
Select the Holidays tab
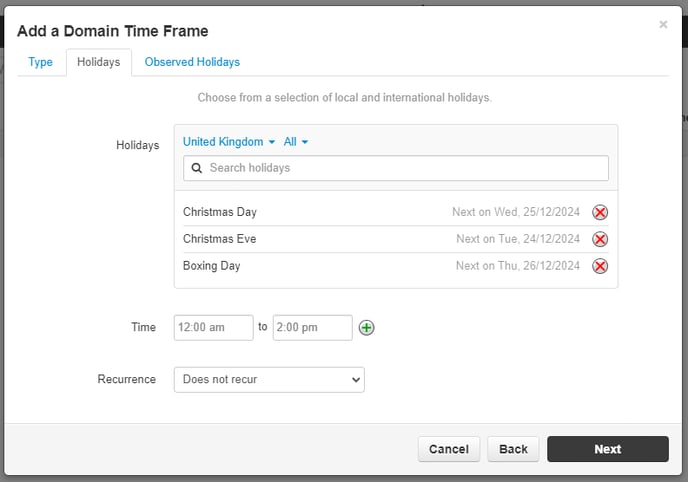pyautogui.click(x=99, y=62)
